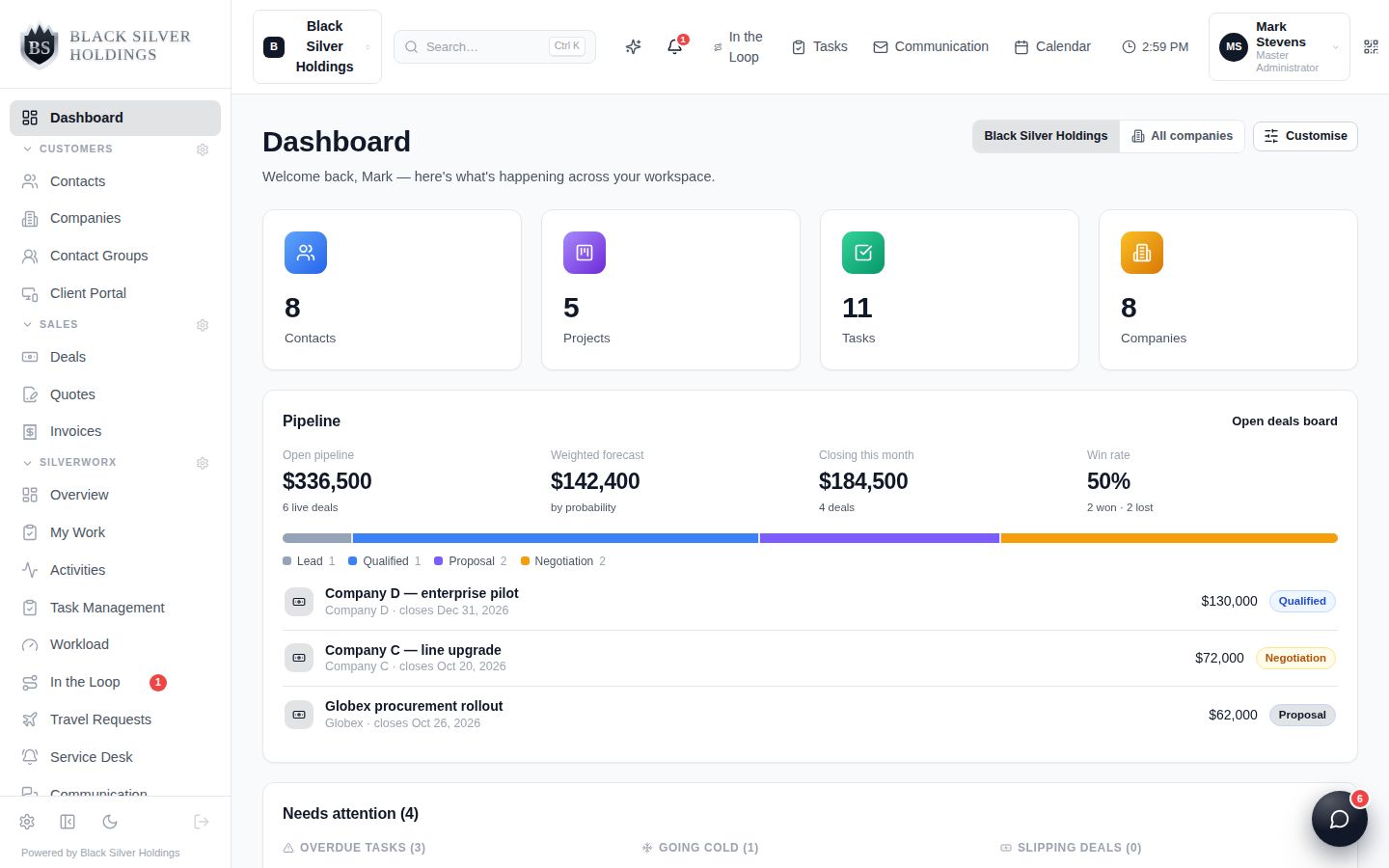Switch view to All companies
Viewport: 1389px width, 868px height.
[1183, 136]
